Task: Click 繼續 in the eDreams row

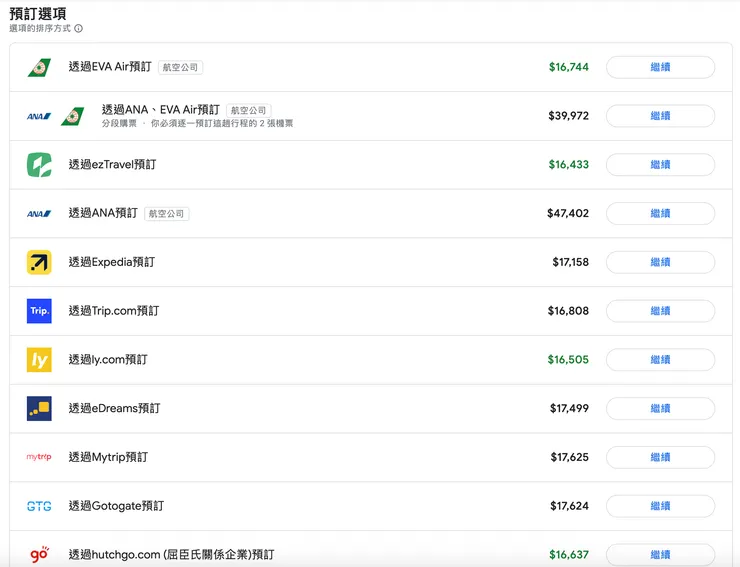Action: tap(660, 408)
